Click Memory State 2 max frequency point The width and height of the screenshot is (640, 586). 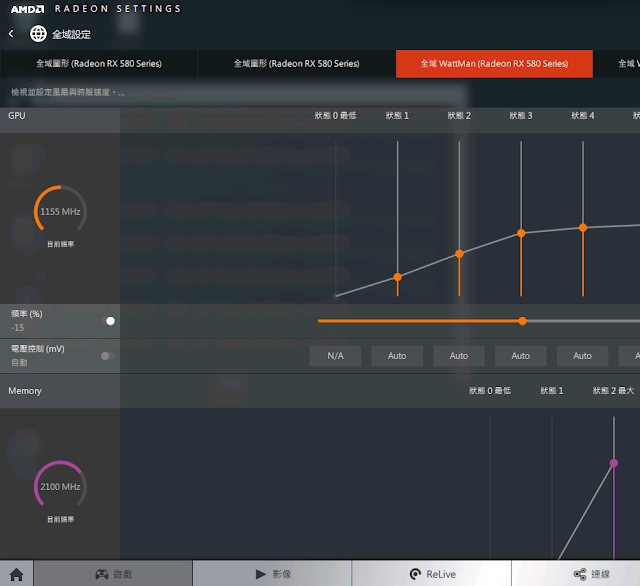click(x=614, y=463)
